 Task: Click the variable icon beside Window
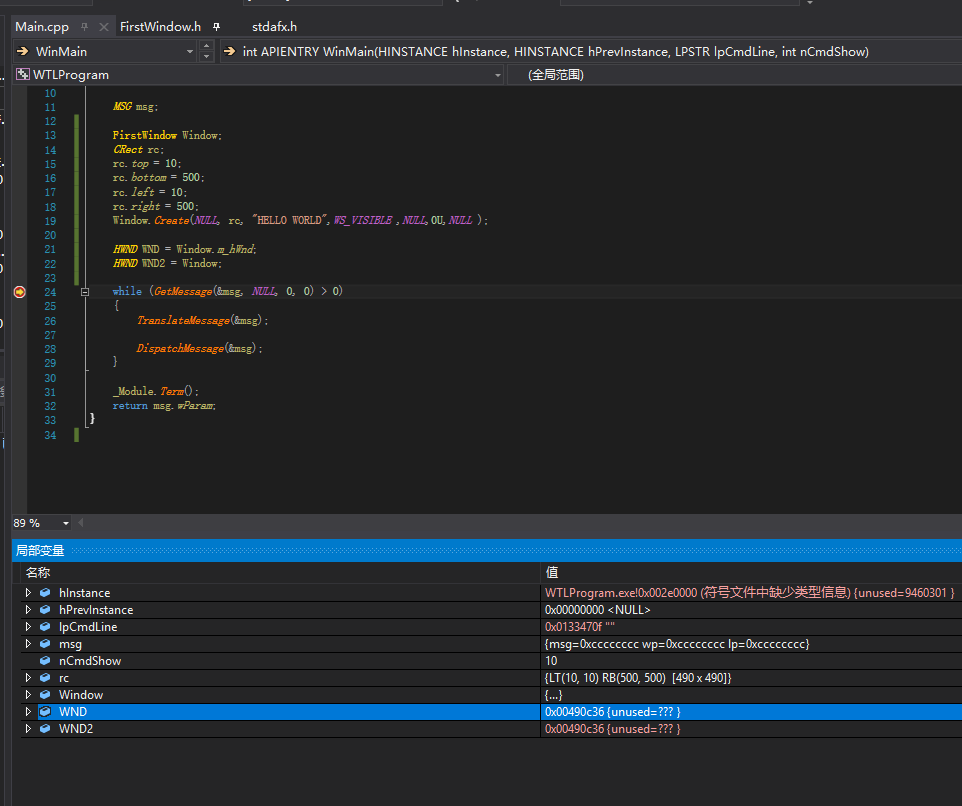tap(45, 695)
